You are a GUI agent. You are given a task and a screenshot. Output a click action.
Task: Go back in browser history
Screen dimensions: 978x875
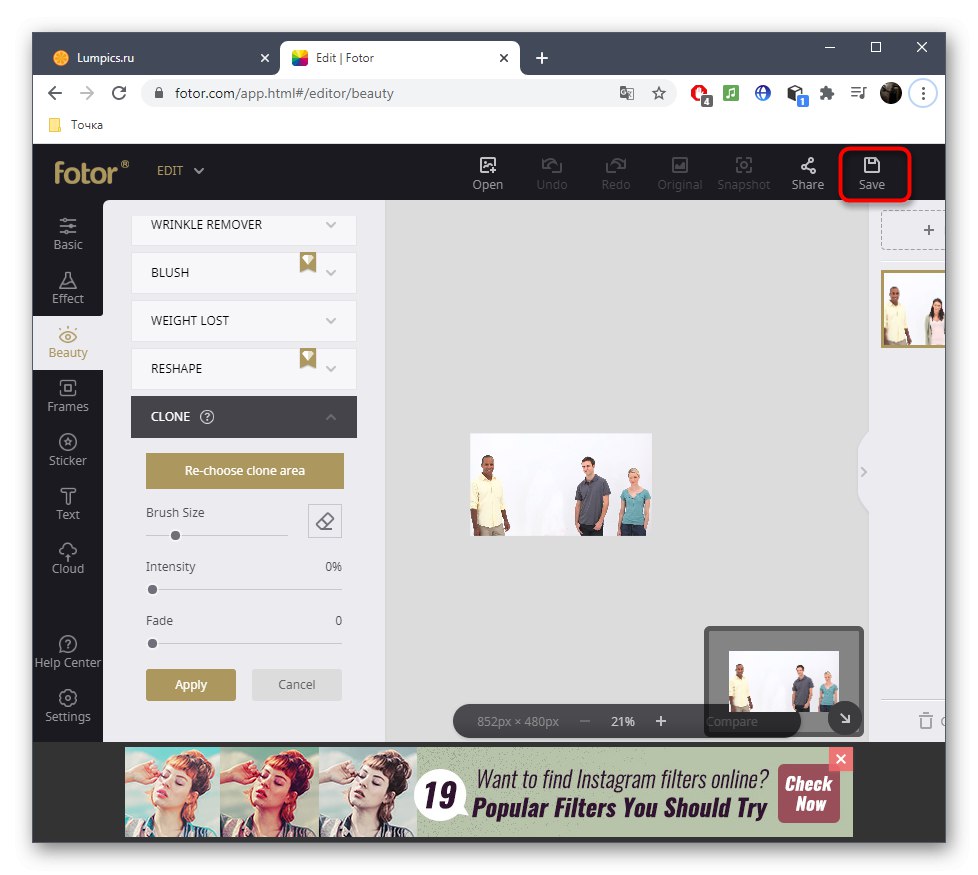[x=56, y=93]
